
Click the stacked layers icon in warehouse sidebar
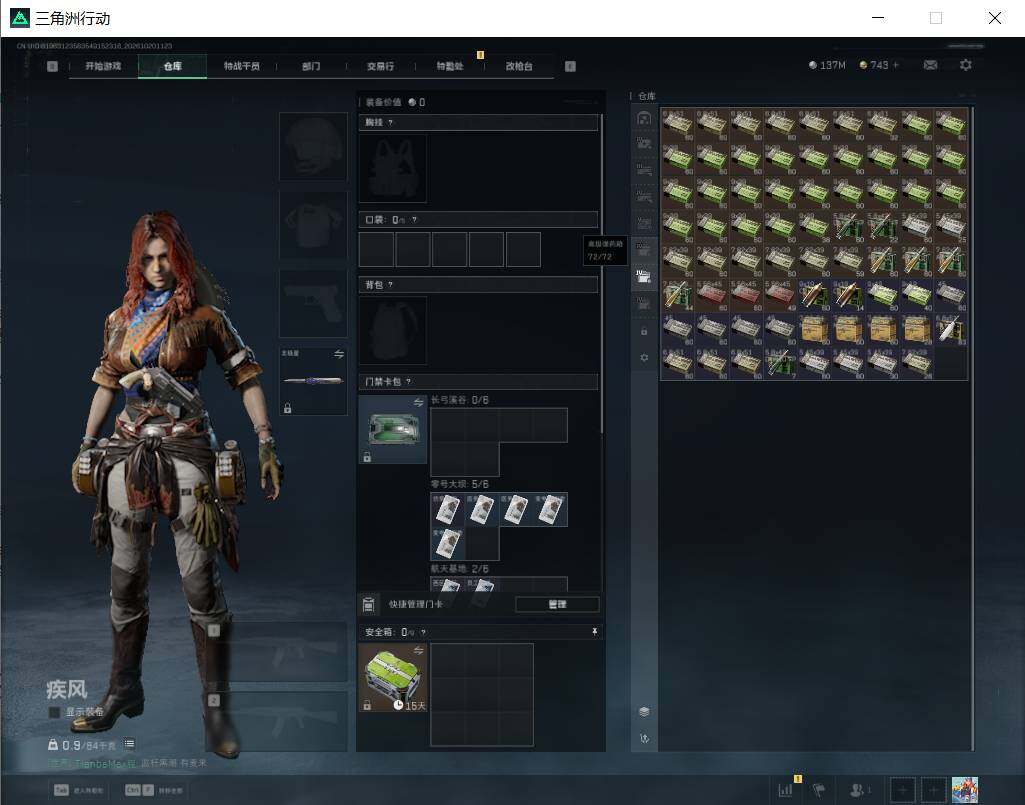644,711
